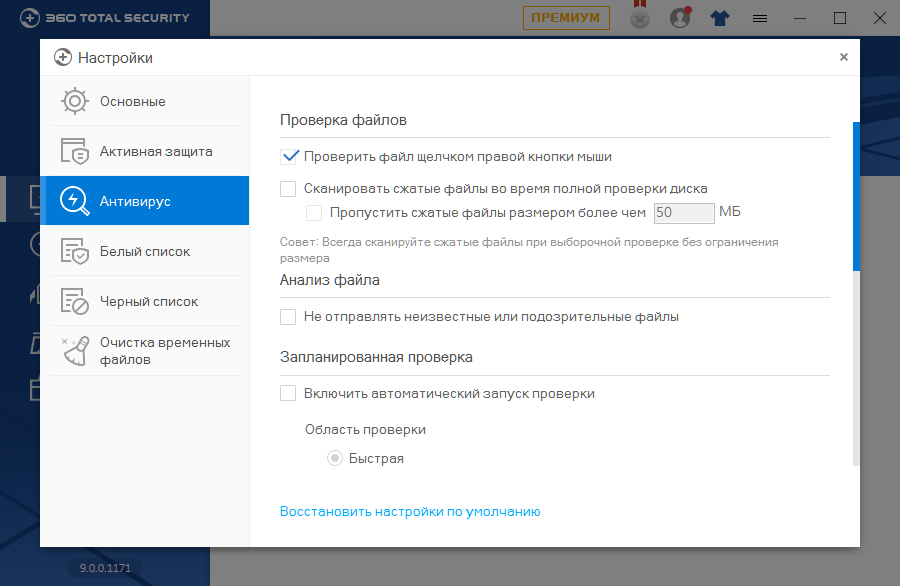Click the Запланированная проверка heading
This screenshot has height=586, width=900.
[x=376, y=357]
